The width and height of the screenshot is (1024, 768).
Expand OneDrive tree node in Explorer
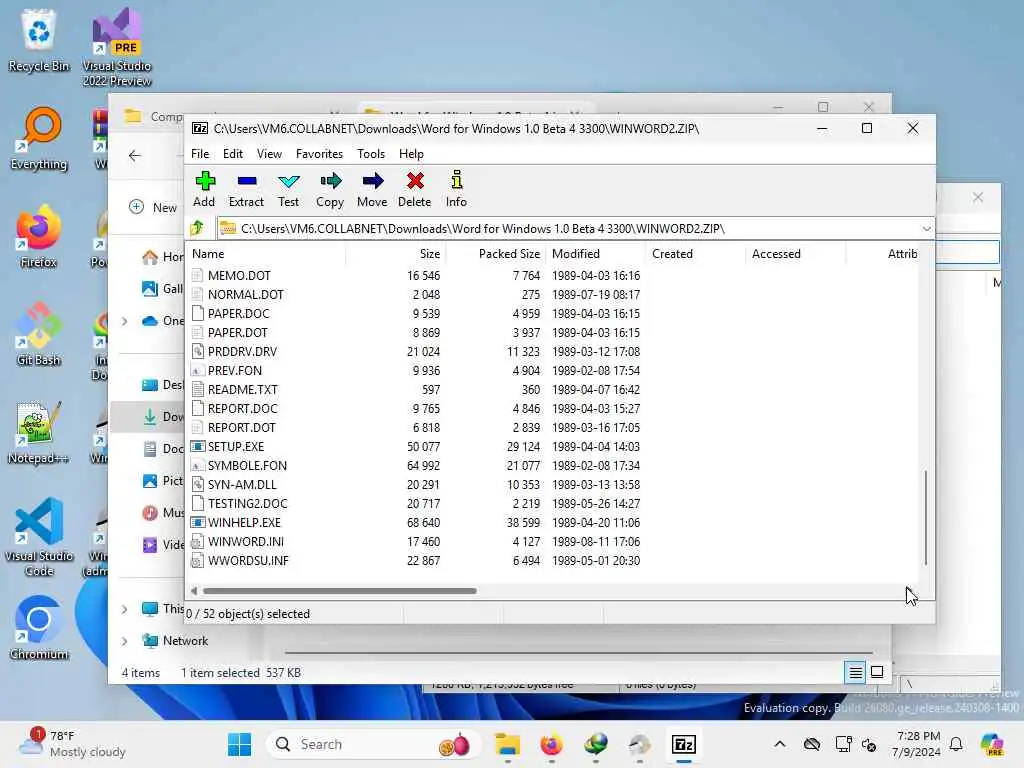pos(125,321)
